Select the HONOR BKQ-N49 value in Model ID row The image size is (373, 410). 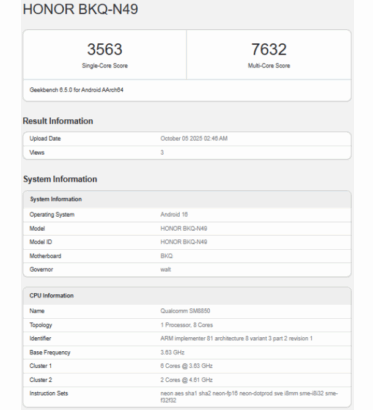(x=184, y=242)
